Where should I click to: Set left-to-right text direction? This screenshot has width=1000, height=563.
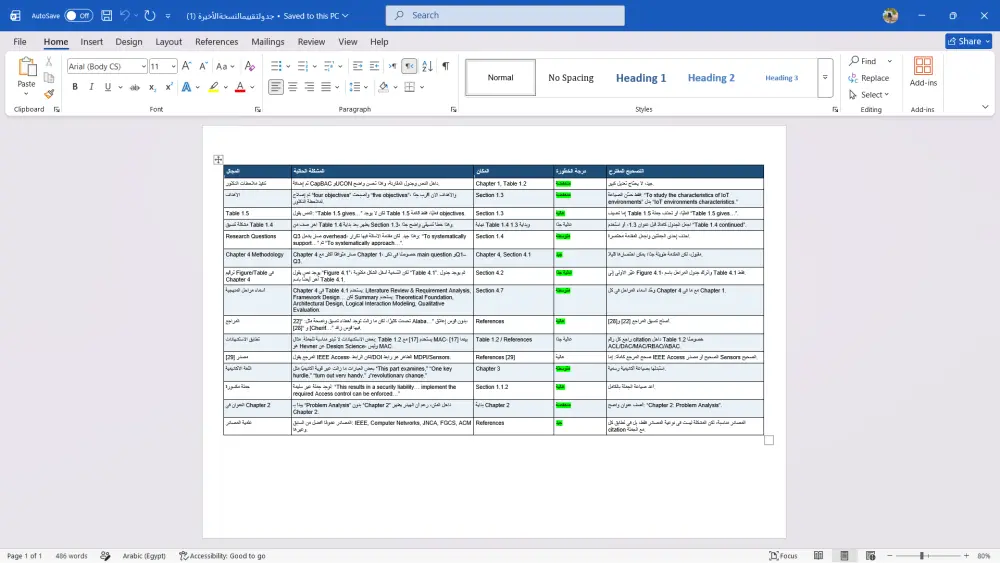[x=392, y=66]
